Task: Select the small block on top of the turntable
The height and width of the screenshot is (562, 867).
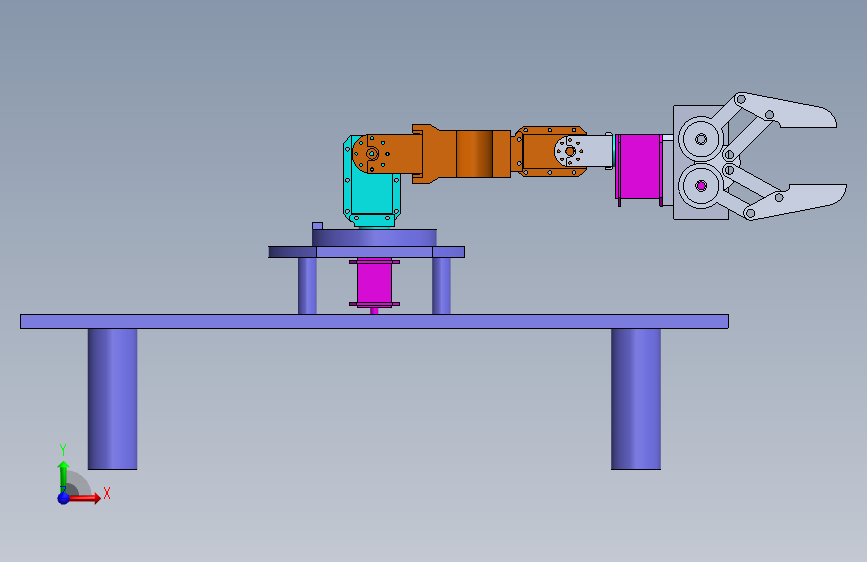Action: coord(317,226)
